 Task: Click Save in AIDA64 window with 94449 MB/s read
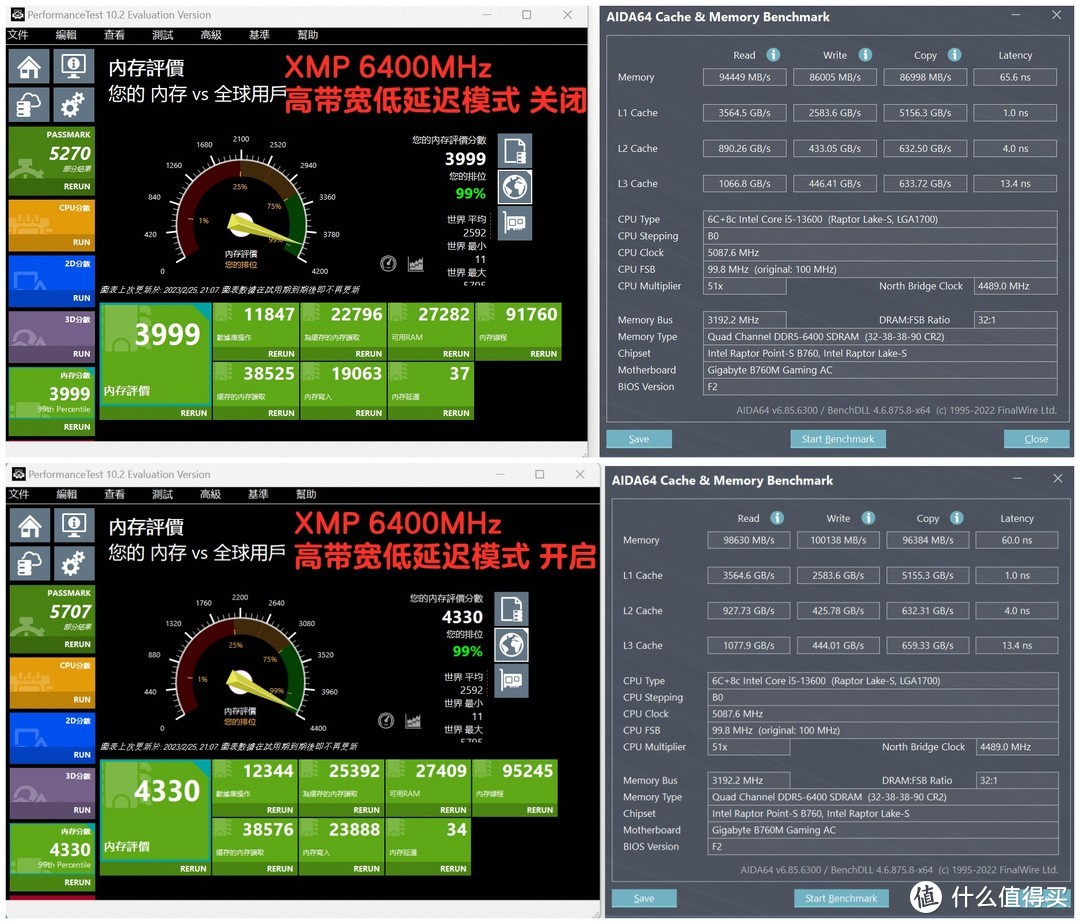point(638,439)
